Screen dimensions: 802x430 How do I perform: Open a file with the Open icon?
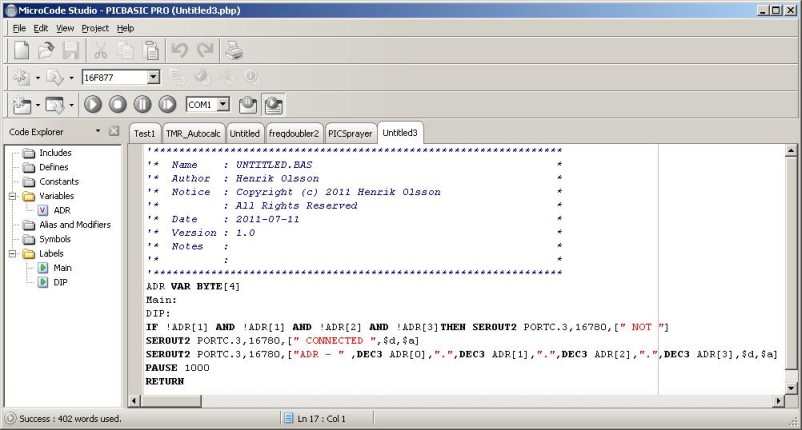point(46,50)
